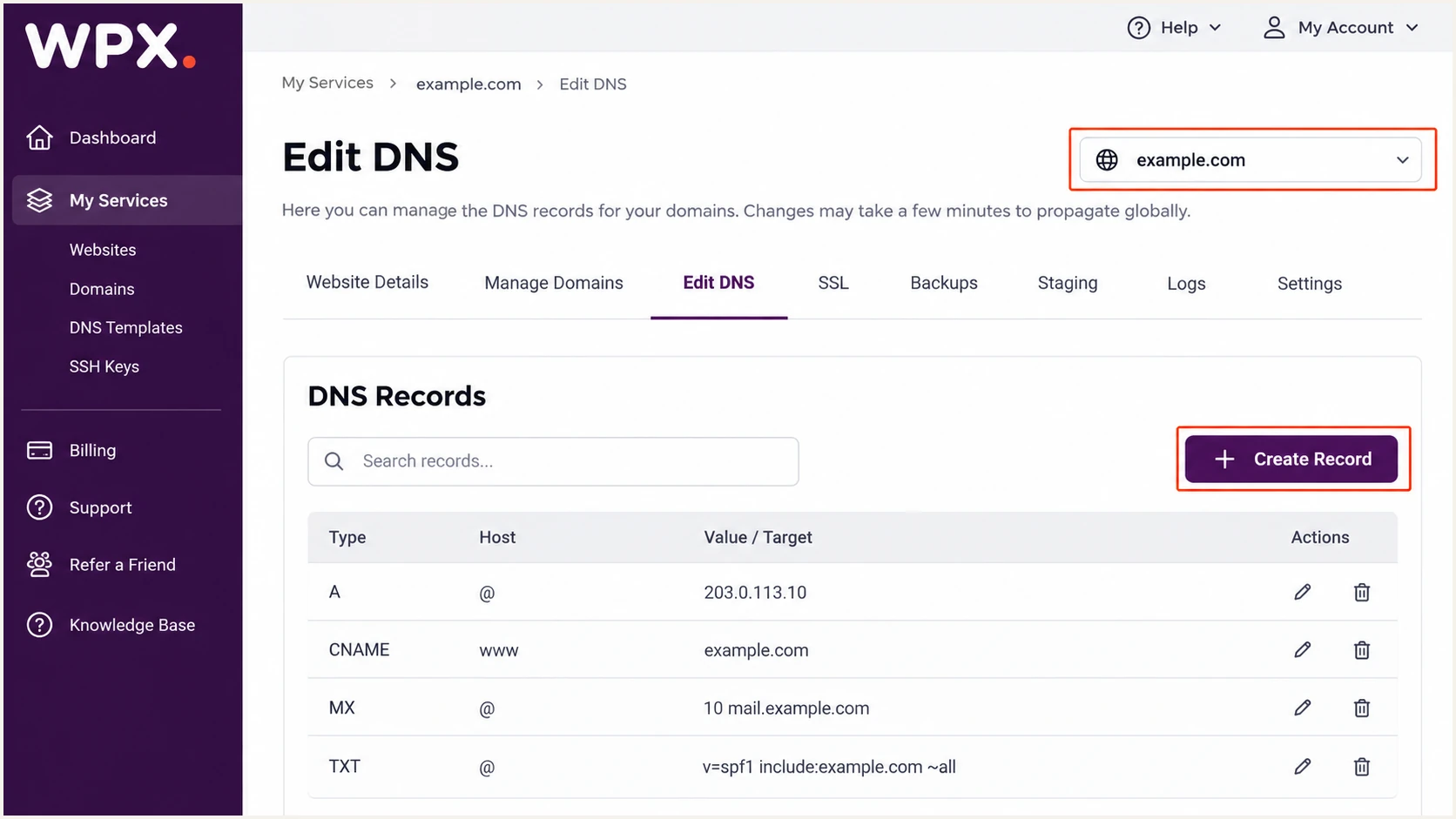The image size is (1456, 819).
Task: Go to My Services breadcrumb
Action: [x=327, y=83]
